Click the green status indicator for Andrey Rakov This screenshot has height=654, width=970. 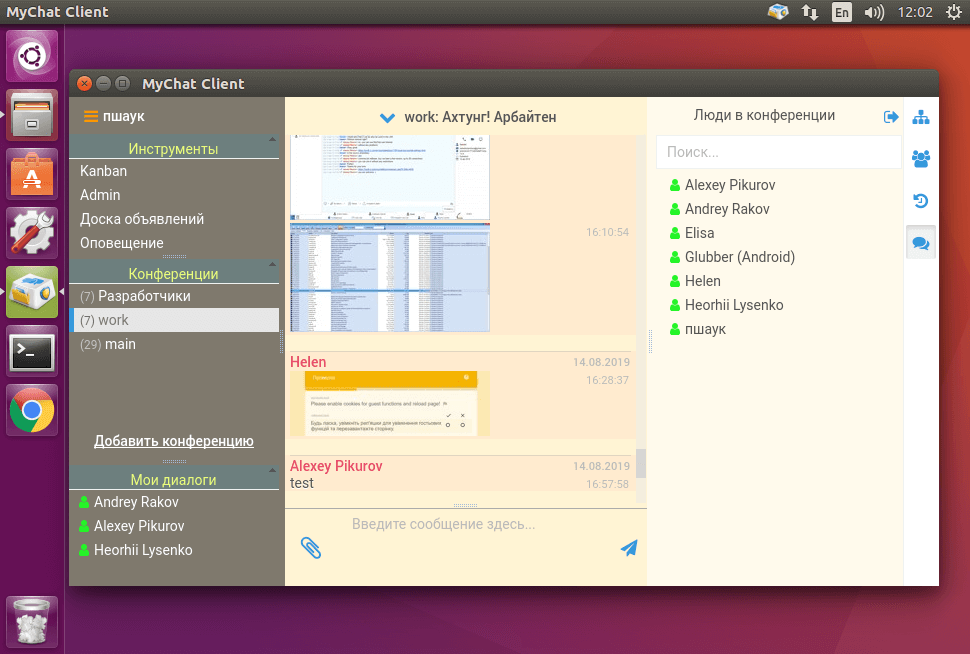pyautogui.click(x=673, y=209)
